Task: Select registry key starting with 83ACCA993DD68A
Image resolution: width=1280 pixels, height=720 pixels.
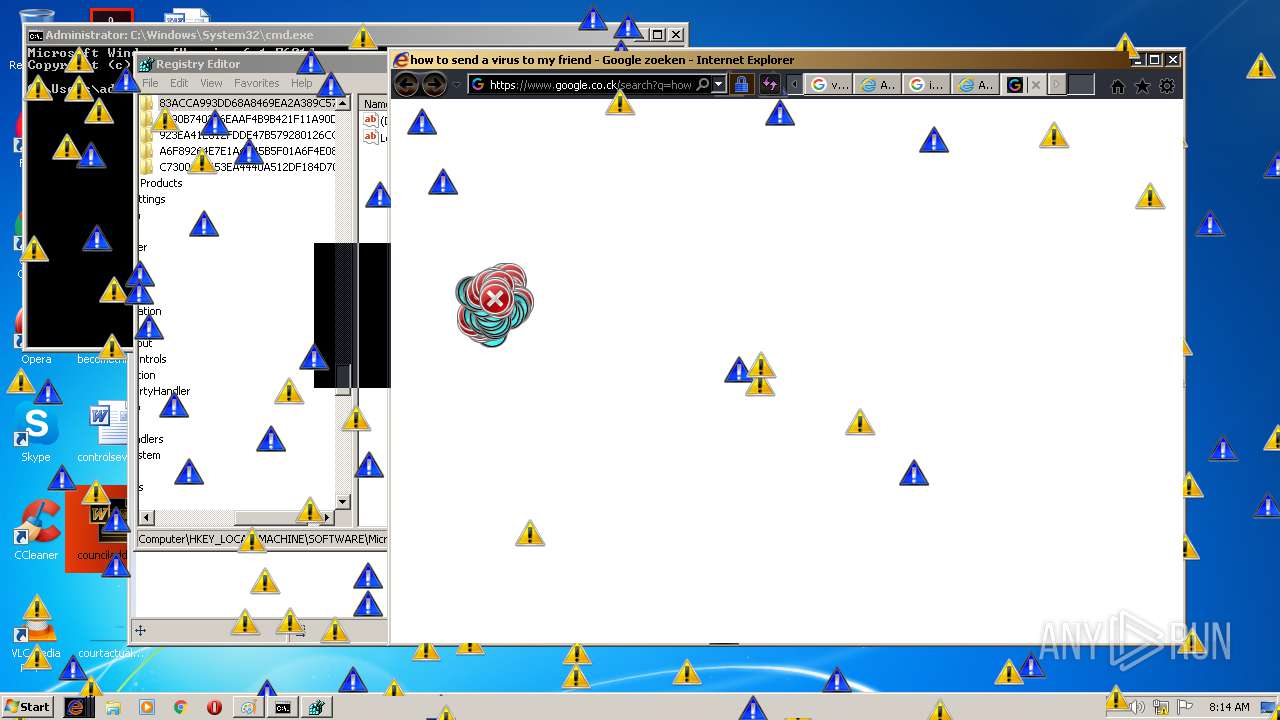Action: click(247, 103)
